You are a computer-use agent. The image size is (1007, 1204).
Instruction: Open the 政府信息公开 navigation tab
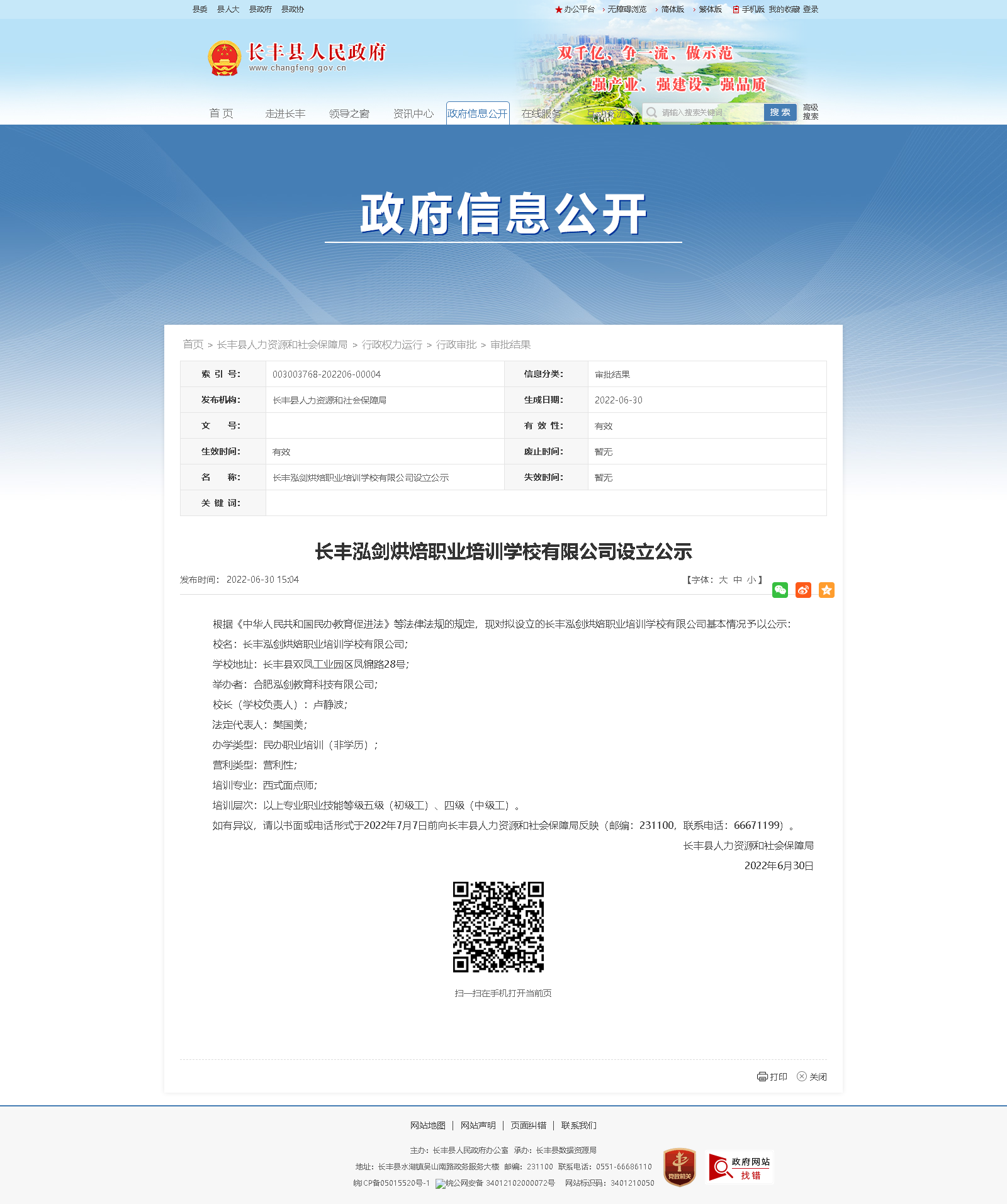477,113
